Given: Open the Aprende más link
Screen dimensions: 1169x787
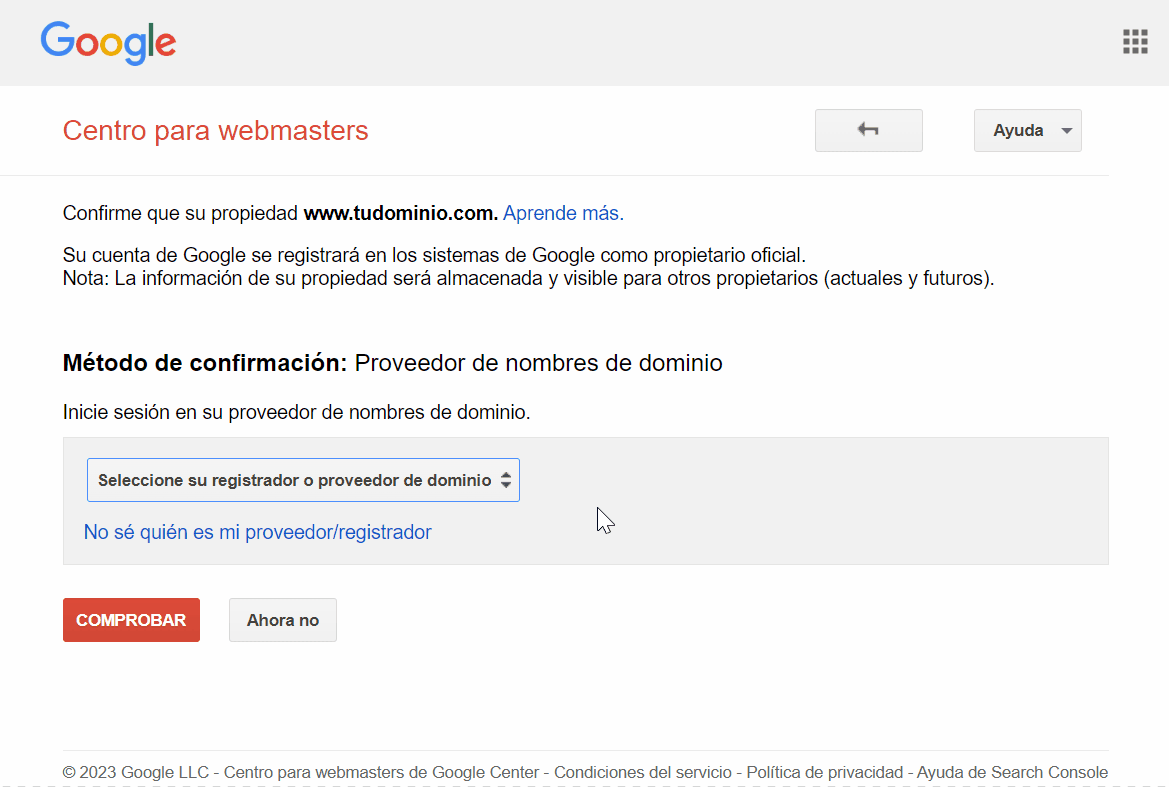Looking at the screenshot, I should [x=563, y=213].
